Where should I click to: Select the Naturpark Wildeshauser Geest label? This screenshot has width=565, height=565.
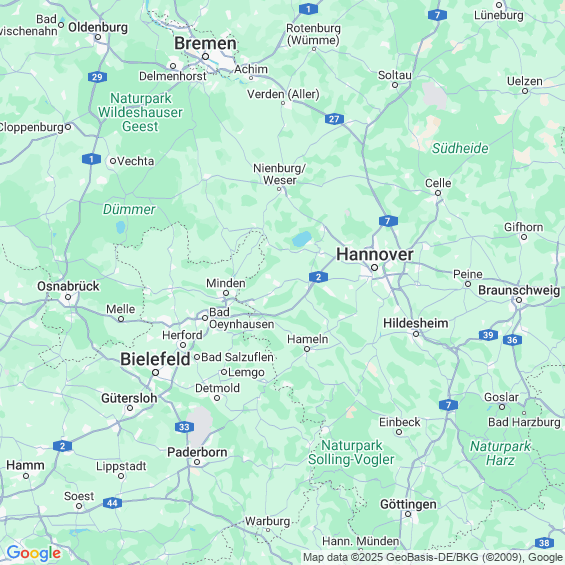(x=140, y=112)
